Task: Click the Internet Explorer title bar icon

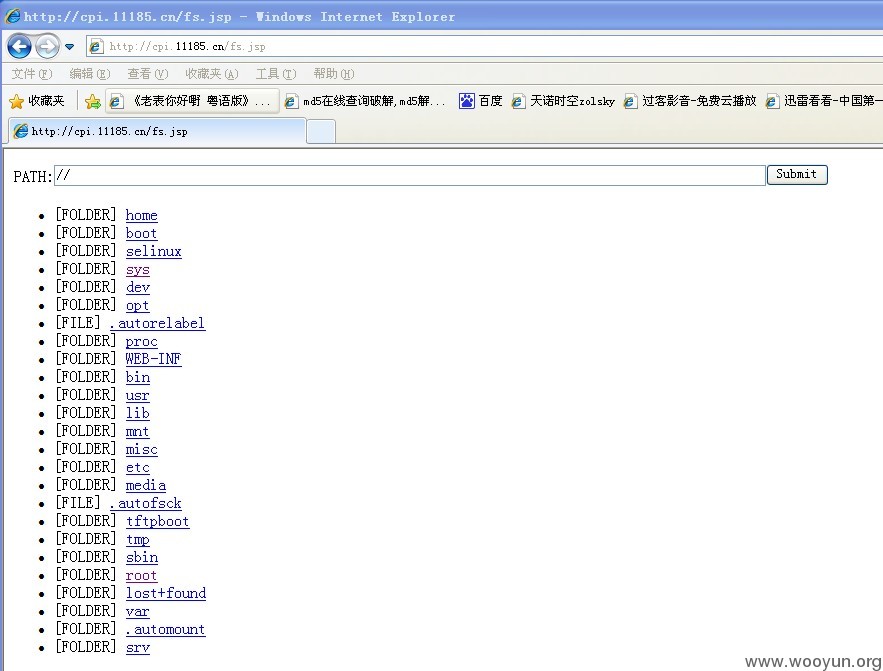Action: tap(12, 16)
